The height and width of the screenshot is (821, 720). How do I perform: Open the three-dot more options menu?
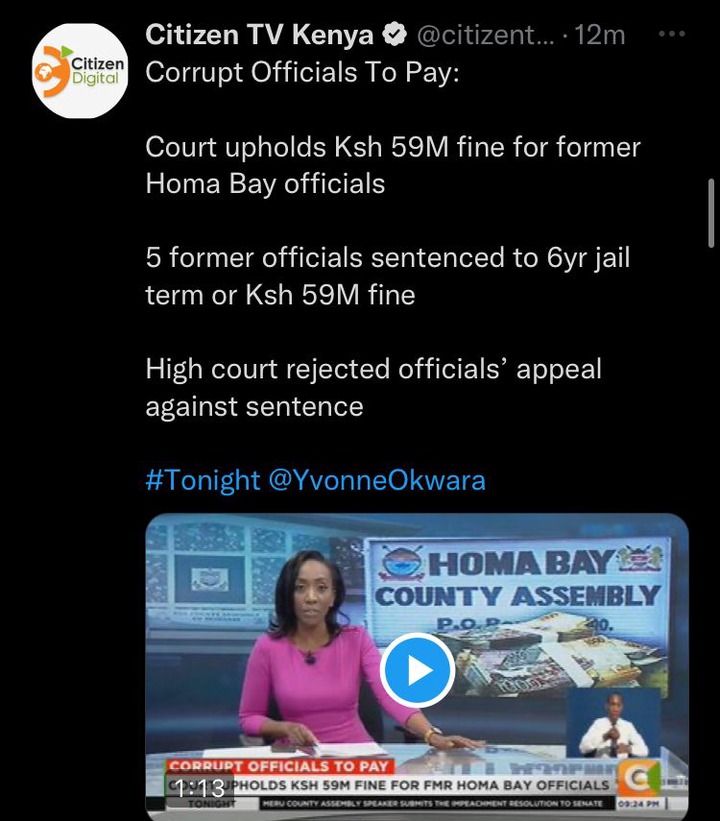click(672, 34)
